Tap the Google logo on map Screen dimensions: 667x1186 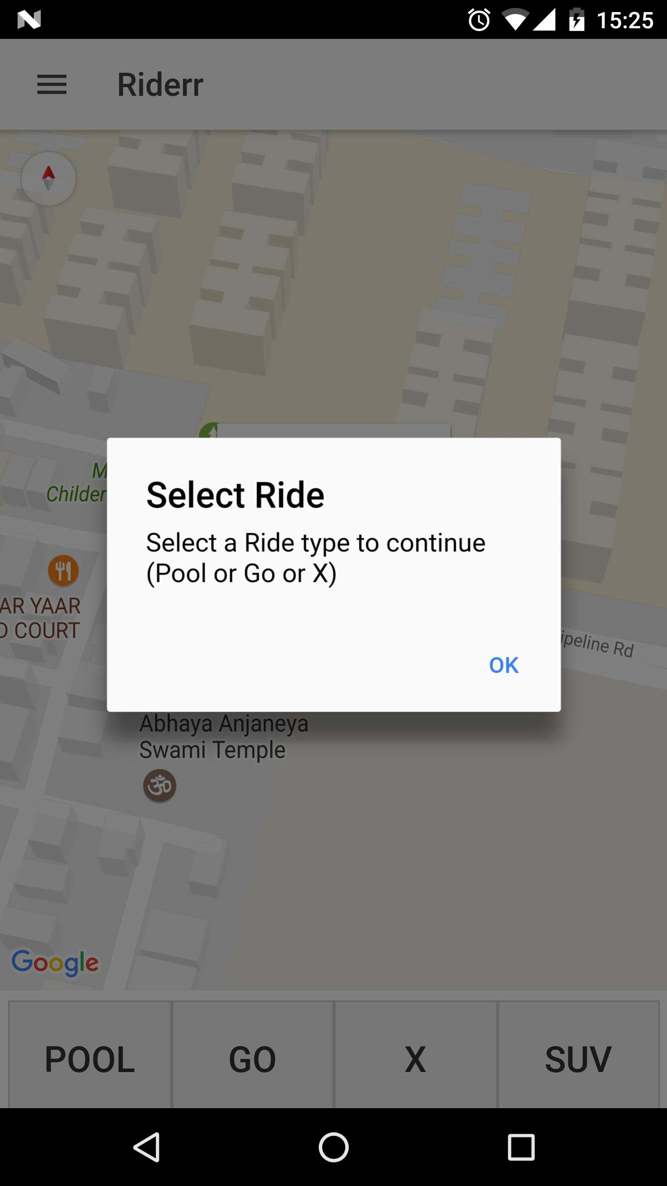(54, 963)
